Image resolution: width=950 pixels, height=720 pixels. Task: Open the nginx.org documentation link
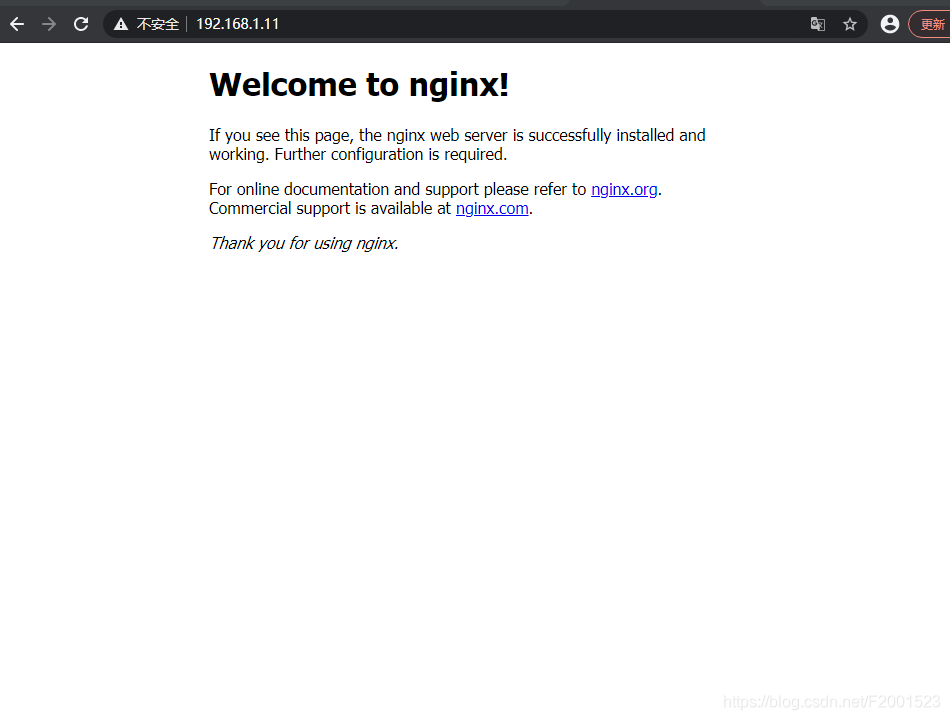coord(624,190)
